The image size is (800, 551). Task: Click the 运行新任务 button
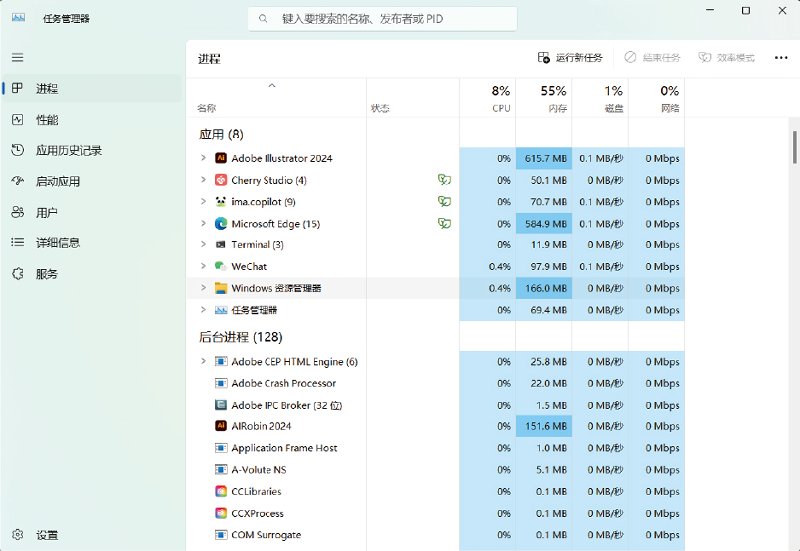[x=570, y=58]
